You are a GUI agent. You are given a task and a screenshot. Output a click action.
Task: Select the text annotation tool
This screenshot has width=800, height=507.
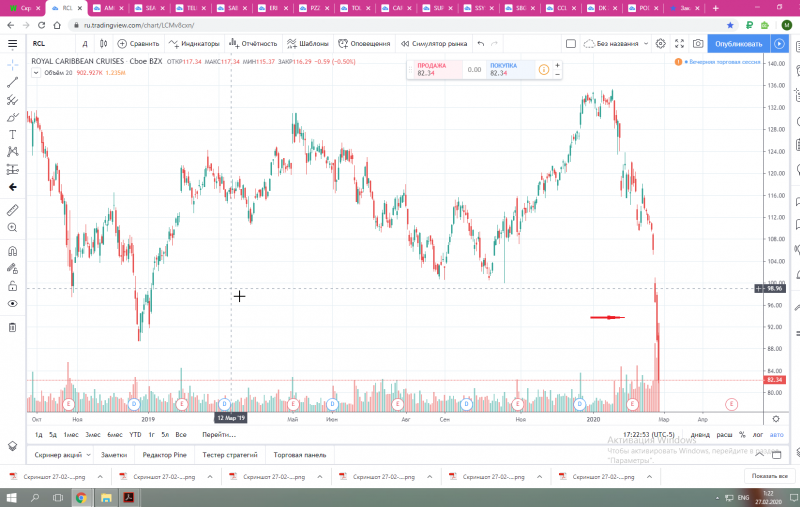click(x=12, y=135)
